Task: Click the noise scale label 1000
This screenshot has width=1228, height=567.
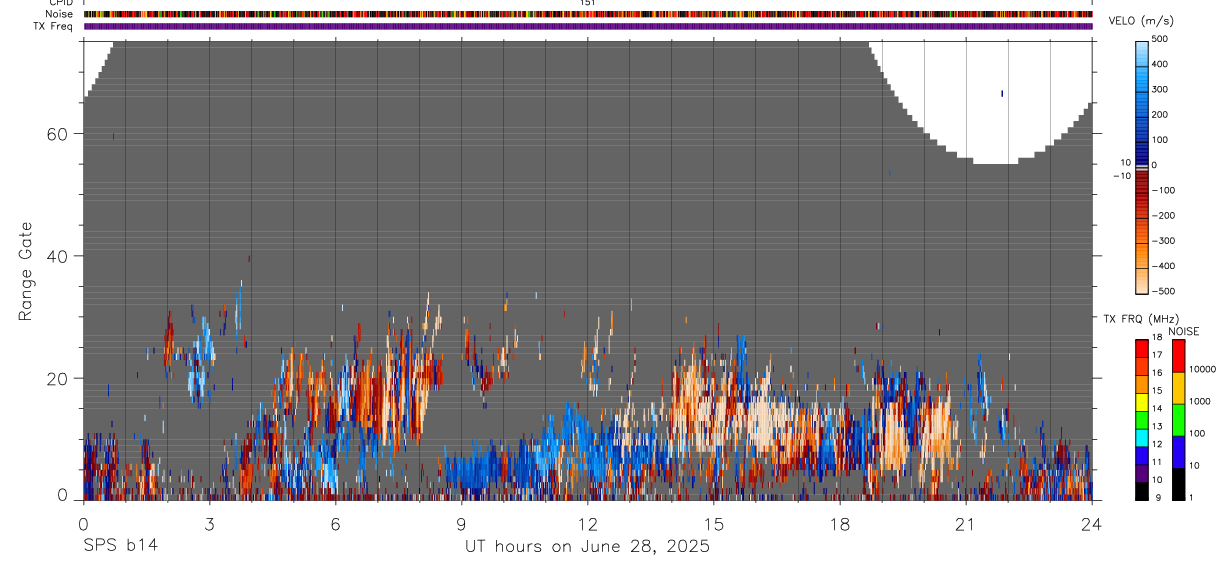Action: coord(1200,401)
